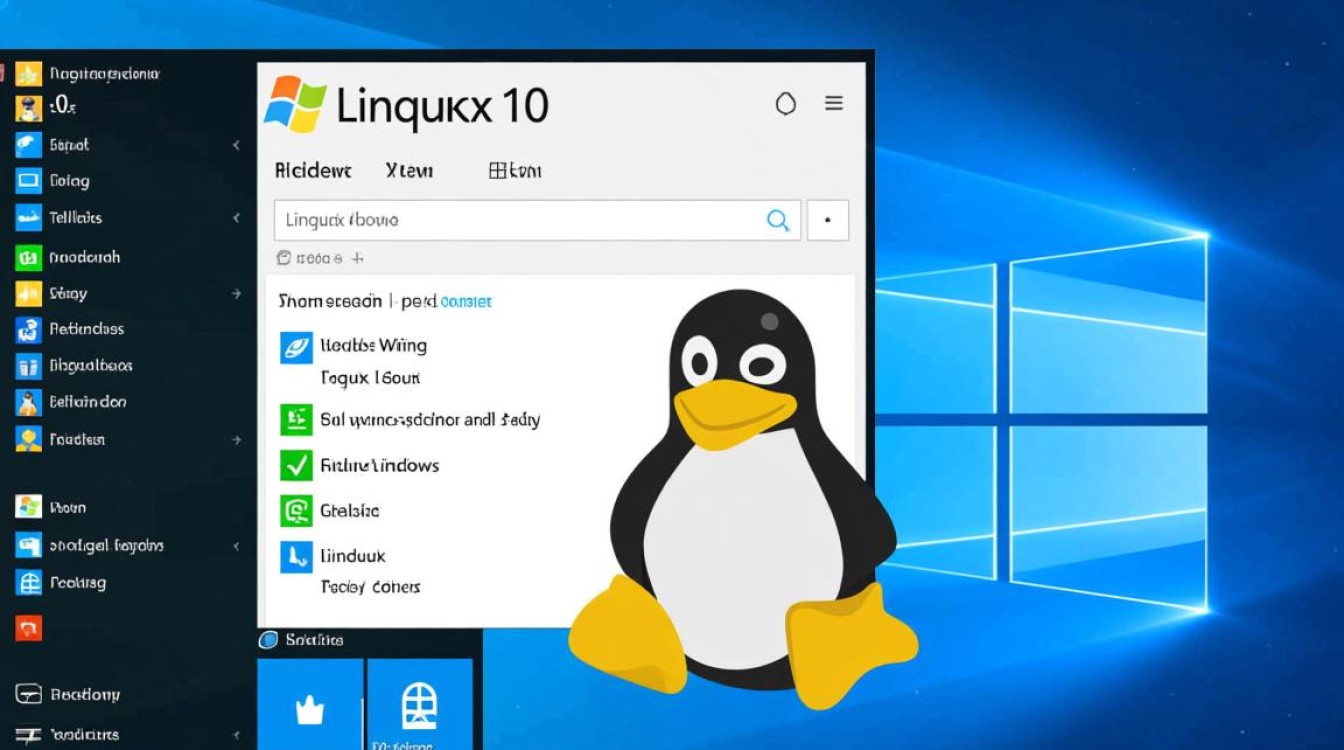Open the hamburger menu in the top right
The width and height of the screenshot is (1344, 750).
(x=834, y=103)
